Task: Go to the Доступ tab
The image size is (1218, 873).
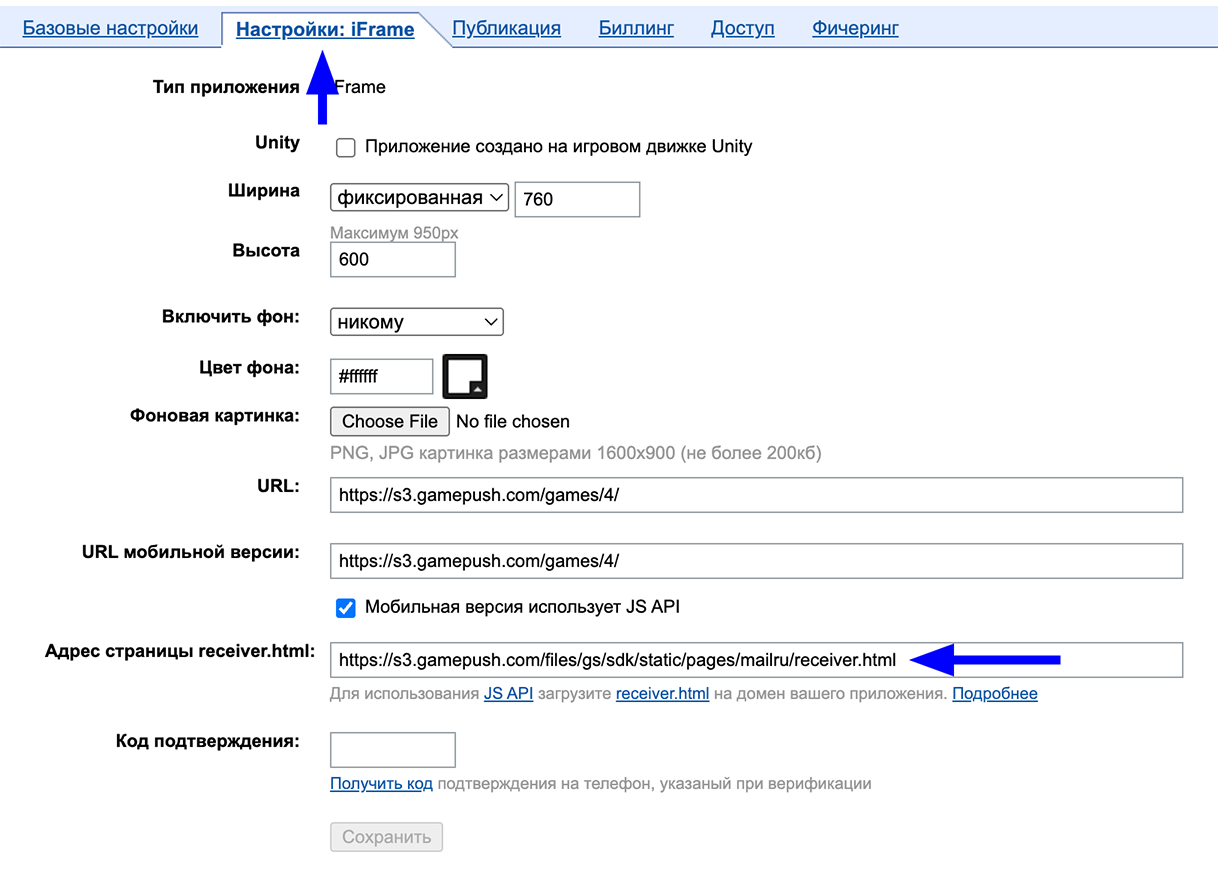Action: pyautogui.click(x=742, y=28)
